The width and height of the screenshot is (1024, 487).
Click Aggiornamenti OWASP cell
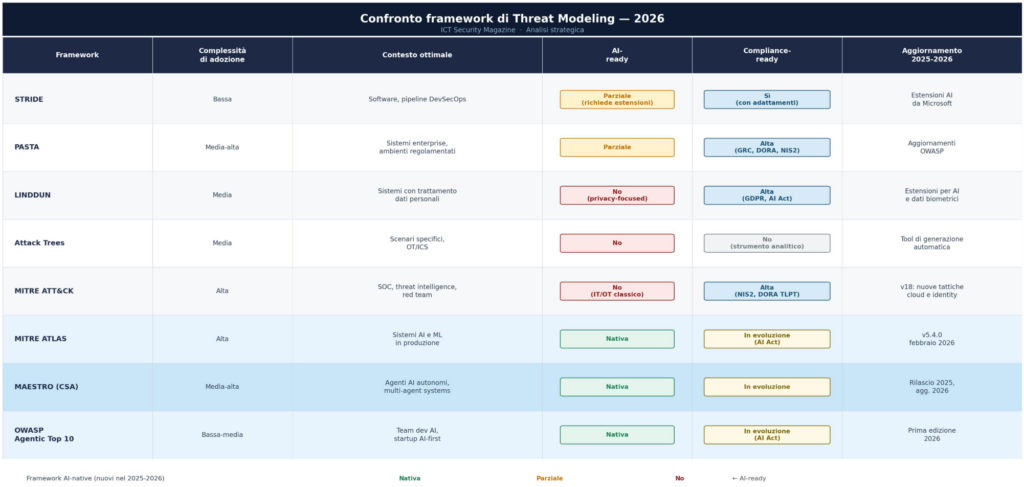click(932, 147)
